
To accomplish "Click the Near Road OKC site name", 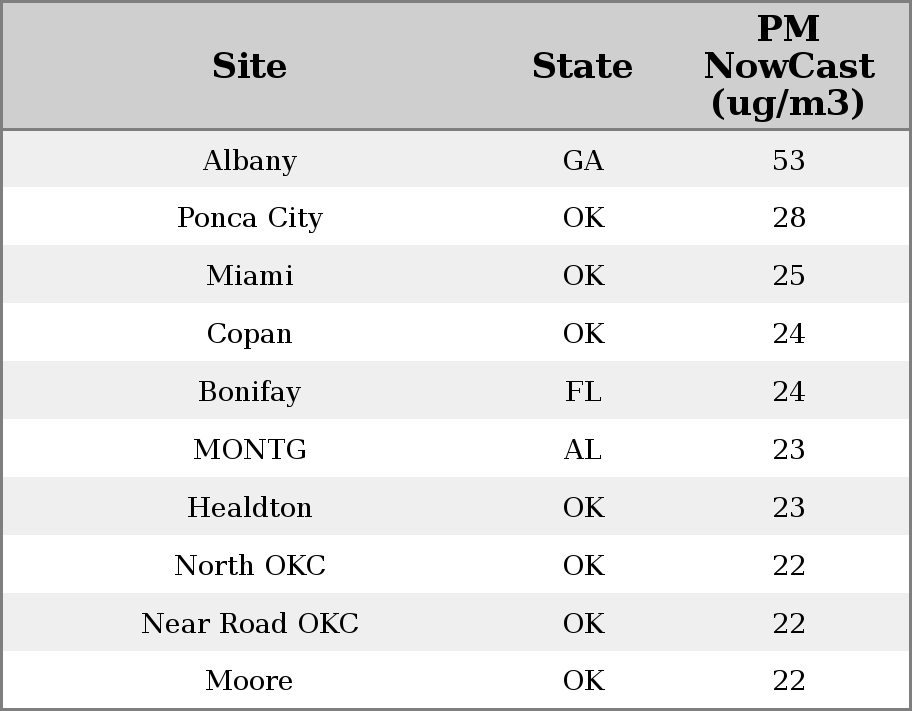I will click(249, 624).
